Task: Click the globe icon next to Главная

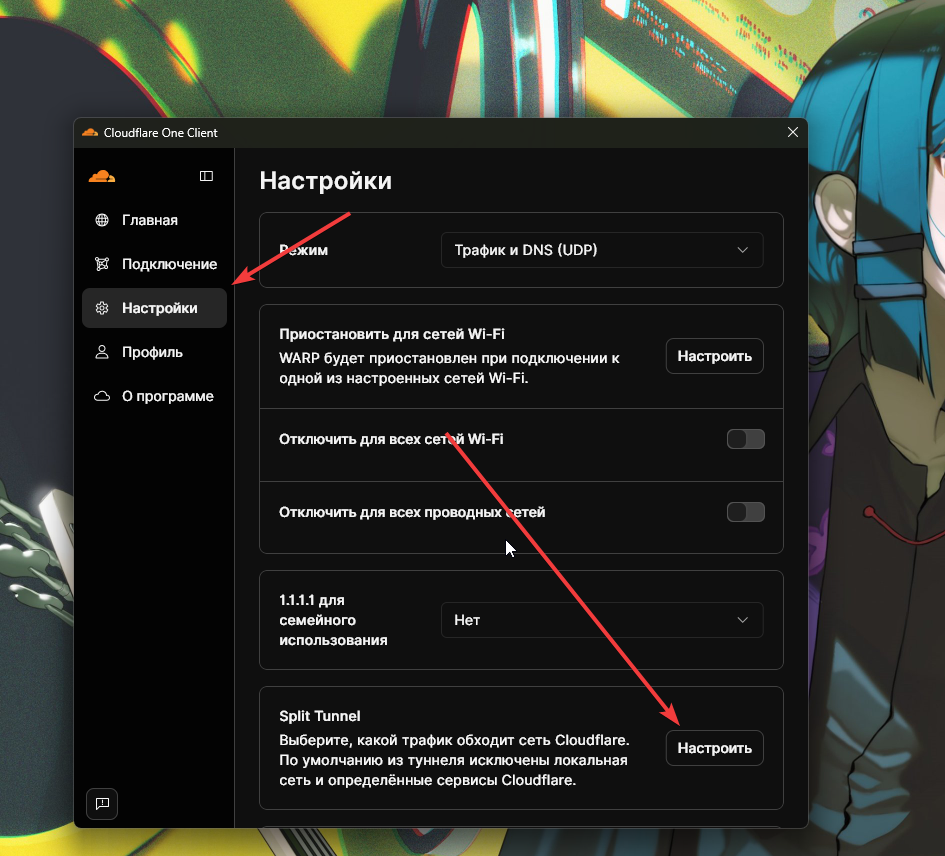Action: pos(102,220)
